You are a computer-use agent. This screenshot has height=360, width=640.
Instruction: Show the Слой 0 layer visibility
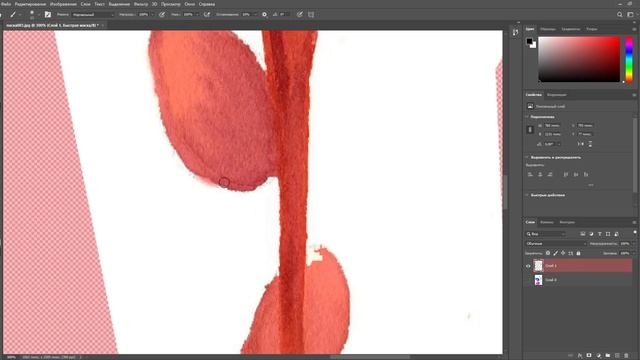[528, 280]
